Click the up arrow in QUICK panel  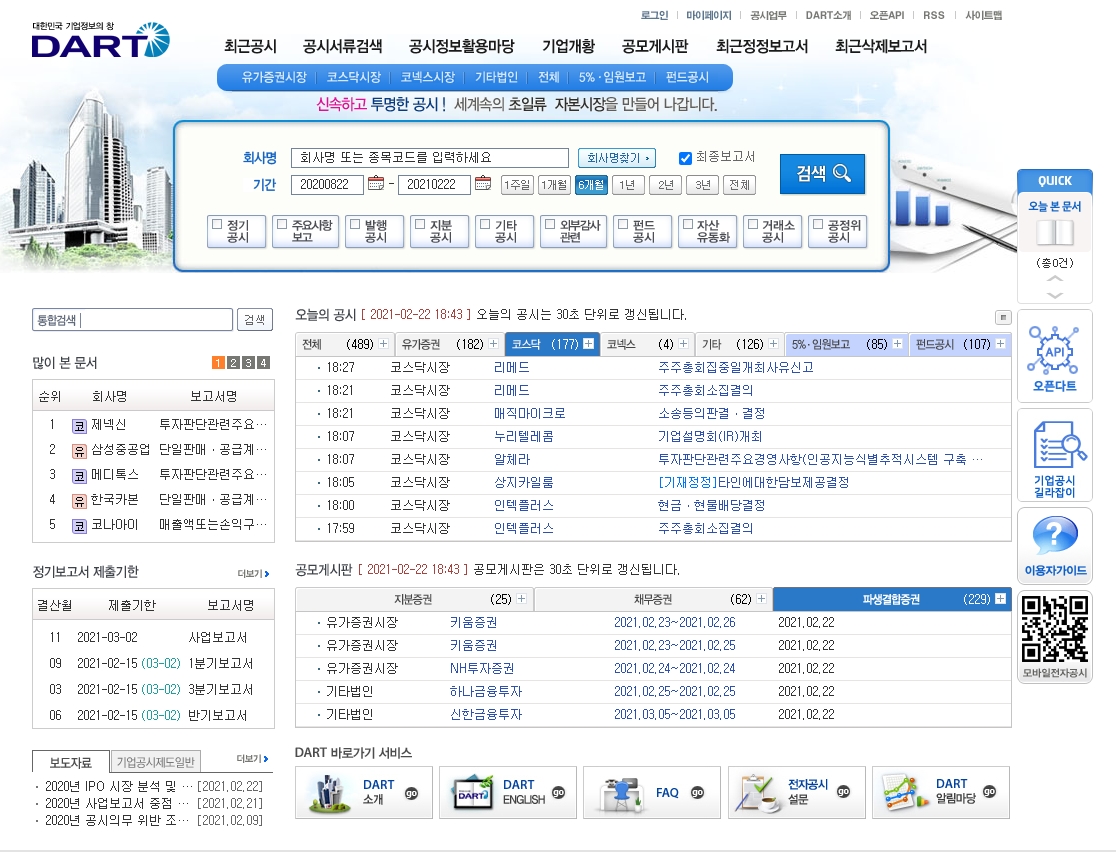(x=1055, y=279)
